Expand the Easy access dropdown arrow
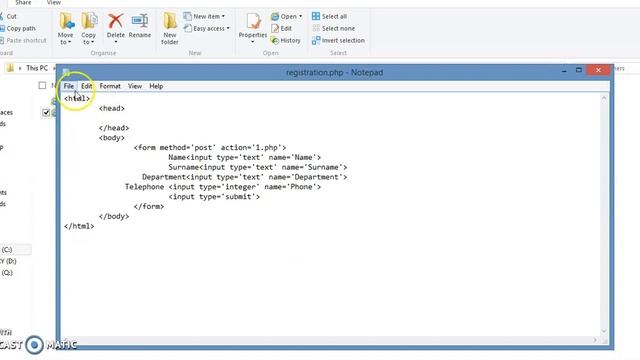The image size is (640, 360). point(228,28)
